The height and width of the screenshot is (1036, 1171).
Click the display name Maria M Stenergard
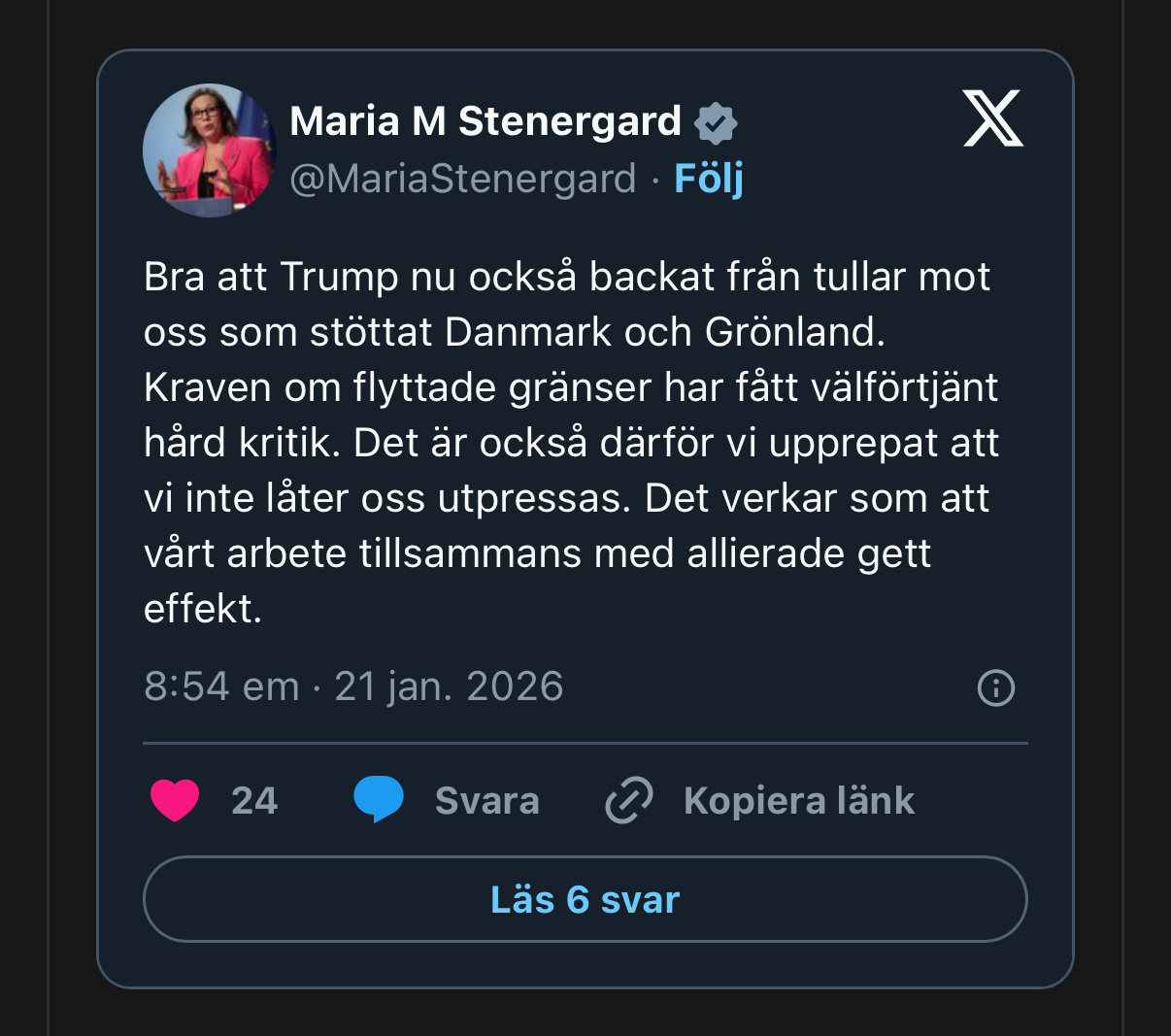[485, 122]
